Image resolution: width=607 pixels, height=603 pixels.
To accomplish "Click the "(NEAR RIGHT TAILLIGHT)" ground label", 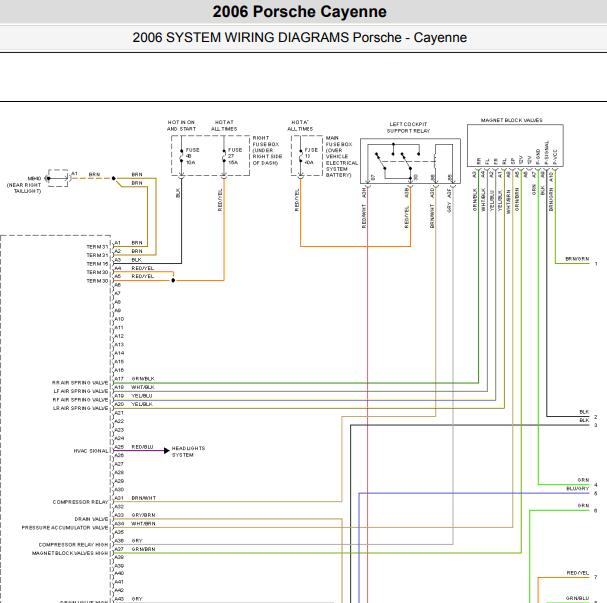I will click(24, 188).
